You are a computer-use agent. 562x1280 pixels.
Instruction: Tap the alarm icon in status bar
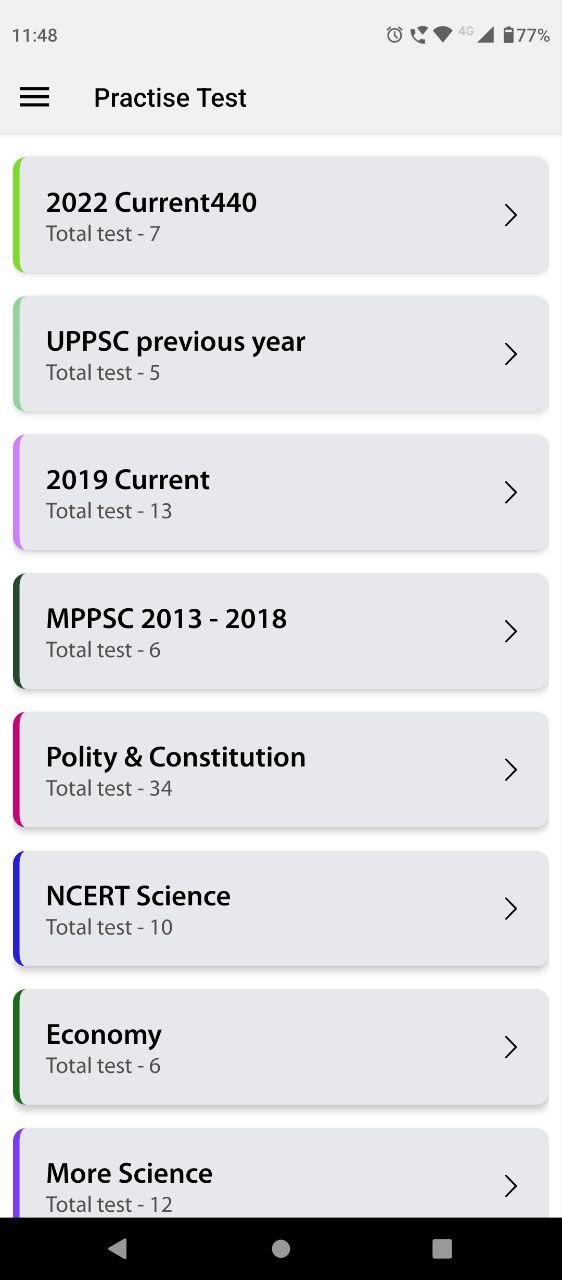(394, 35)
